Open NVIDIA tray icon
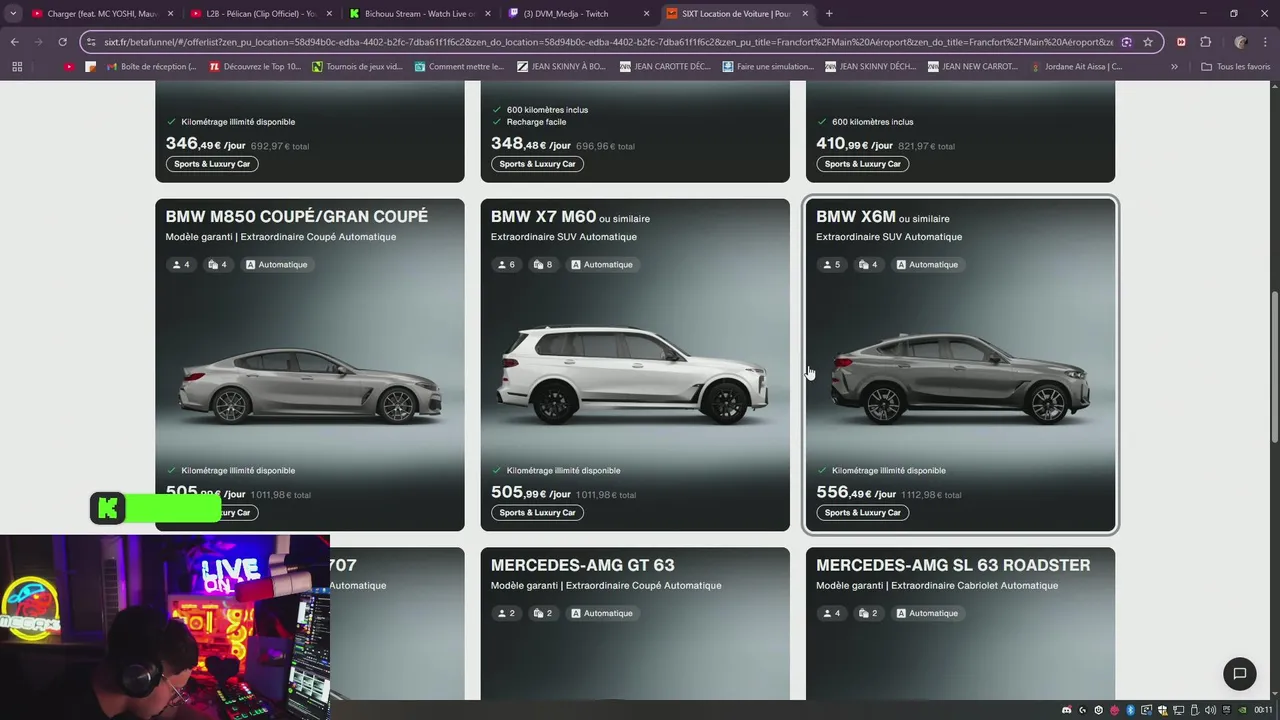The height and width of the screenshot is (720, 1280). 1243,710
